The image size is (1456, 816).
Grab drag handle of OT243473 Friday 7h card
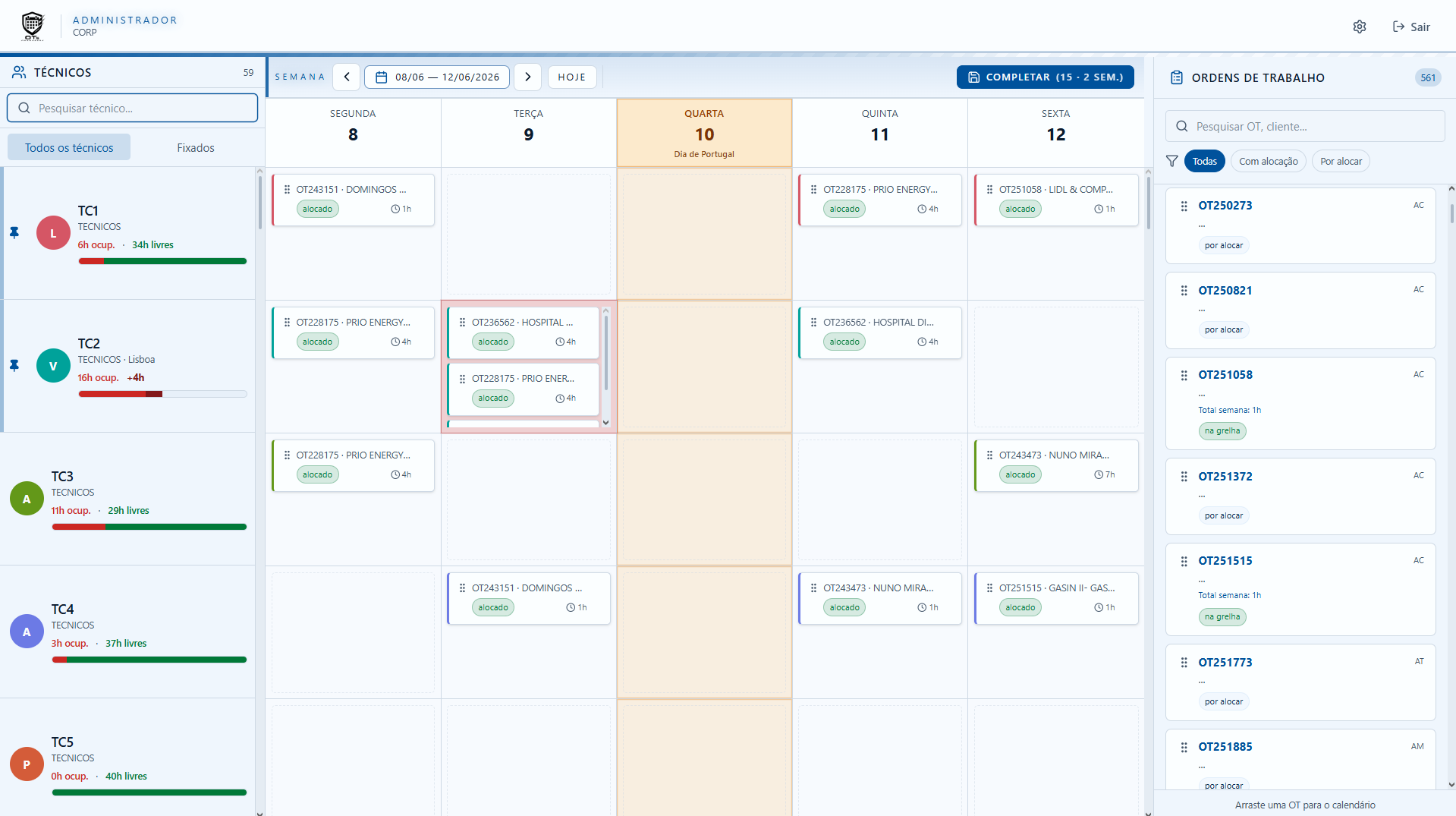pyautogui.click(x=989, y=455)
